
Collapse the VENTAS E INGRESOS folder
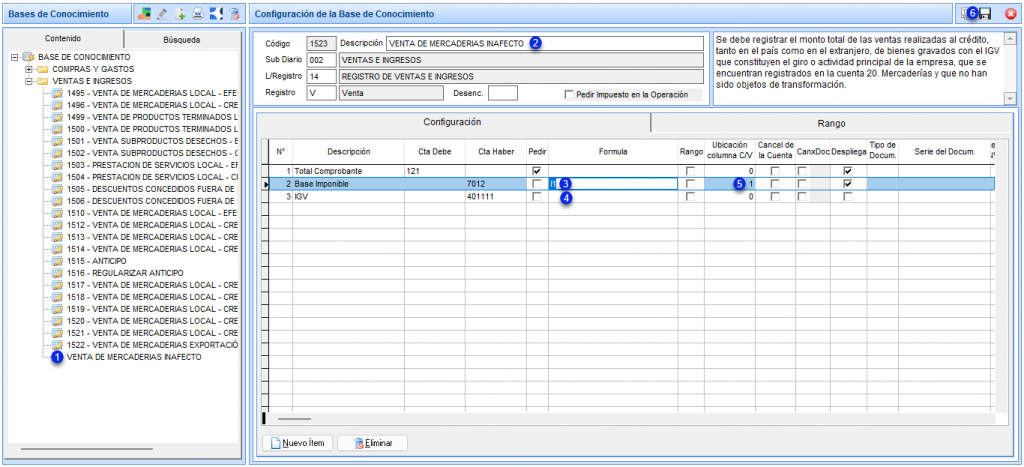[28, 81]
